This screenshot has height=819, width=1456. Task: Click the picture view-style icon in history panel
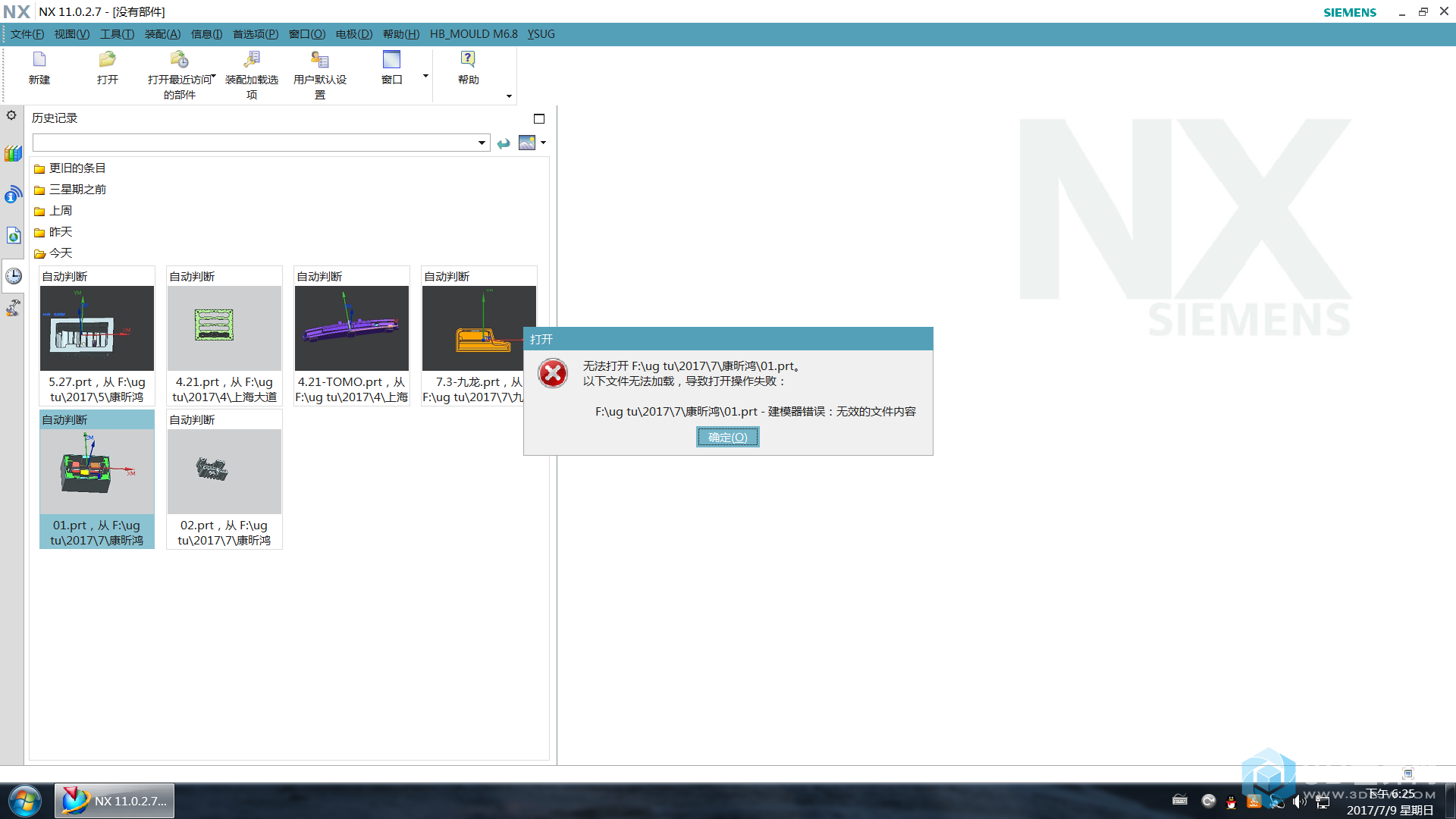click(x=526, y=143)
